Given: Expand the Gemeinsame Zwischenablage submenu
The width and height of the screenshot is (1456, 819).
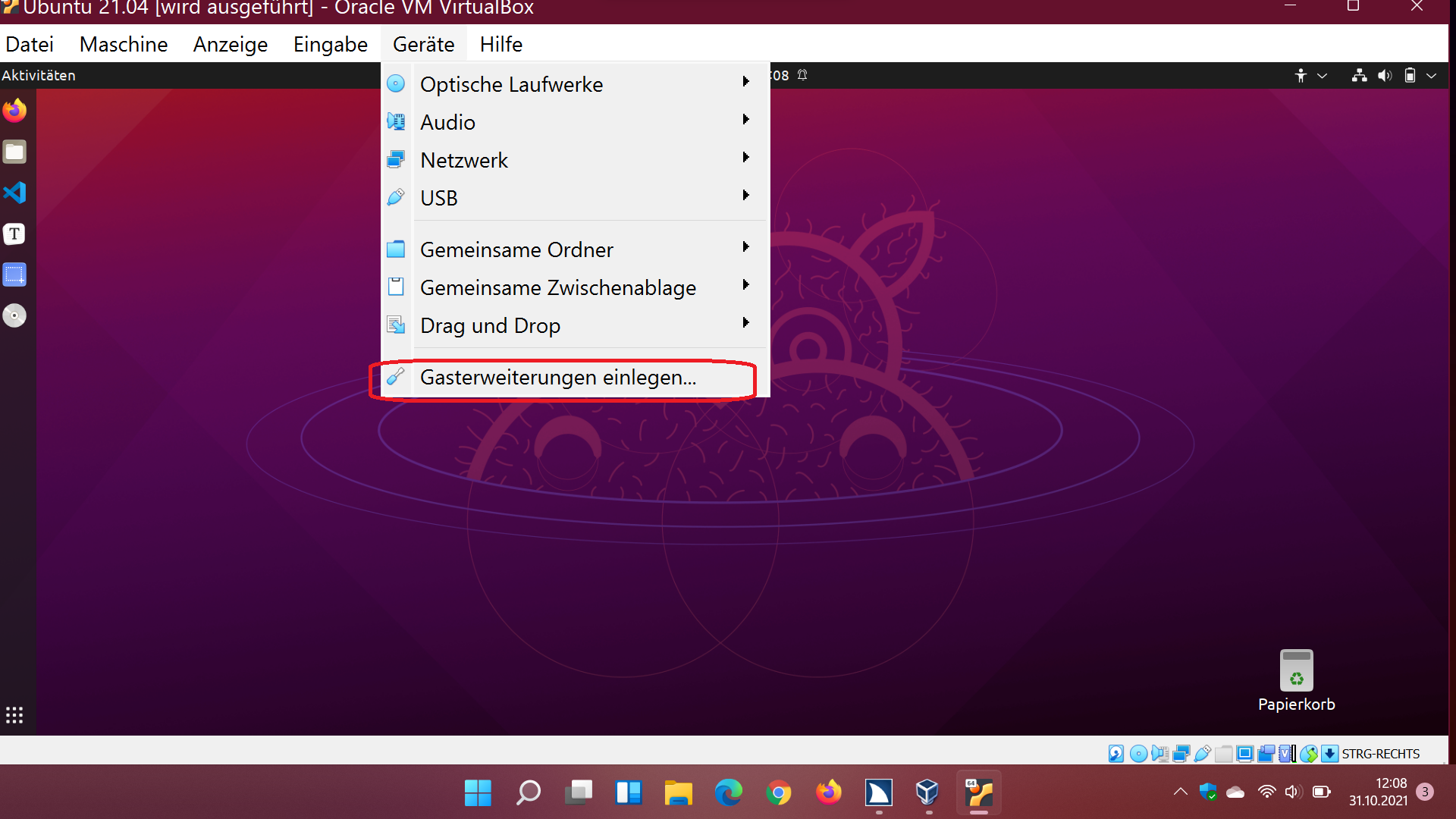Looking at the screenshot, I should click(x=576, y=287).
